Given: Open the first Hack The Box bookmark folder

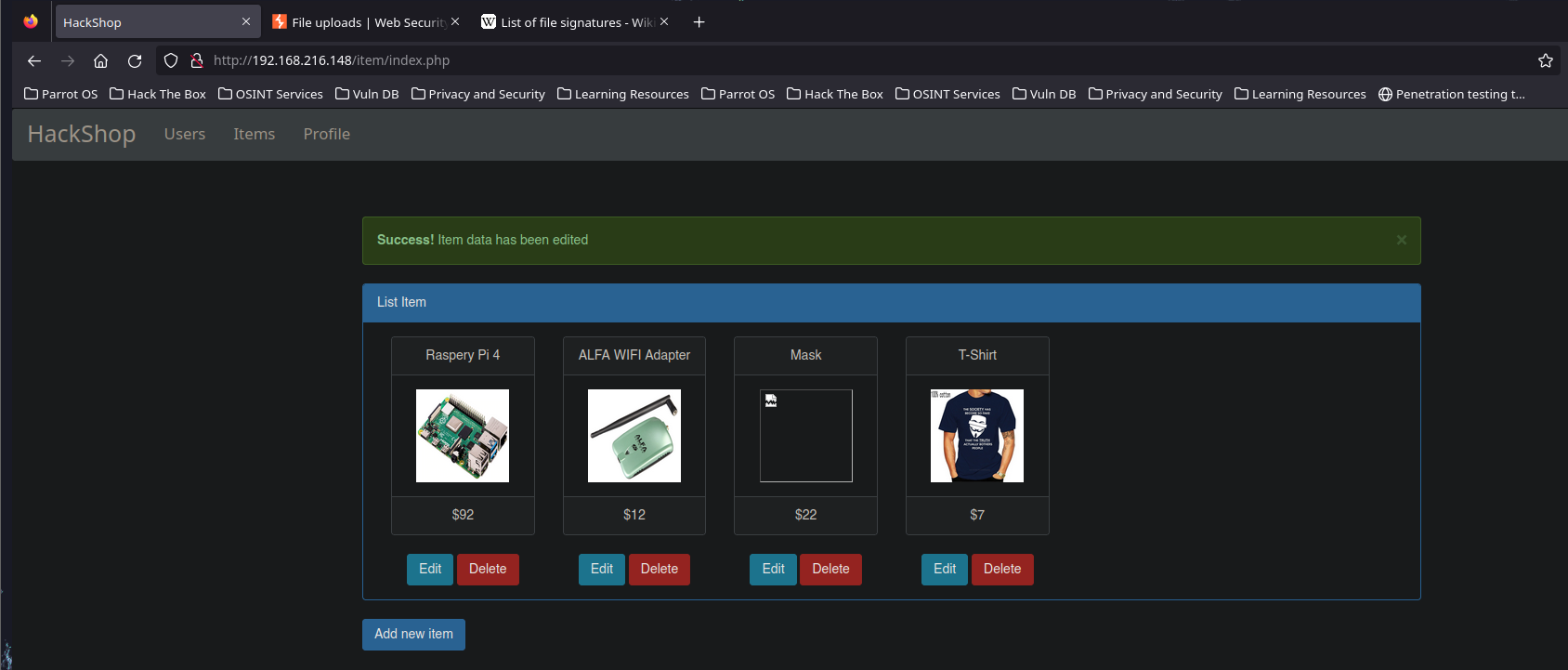Looking at the screenshot, I should coord(158,94).
